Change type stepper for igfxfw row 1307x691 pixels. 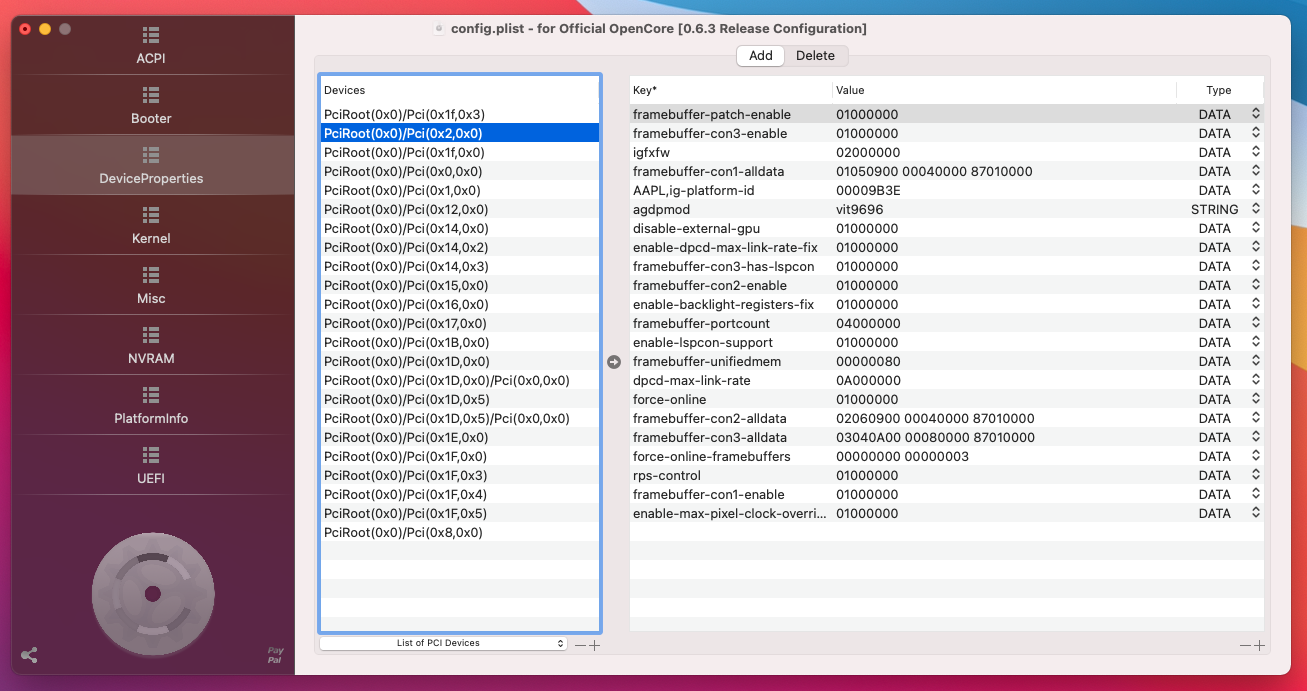[1256, 153]
